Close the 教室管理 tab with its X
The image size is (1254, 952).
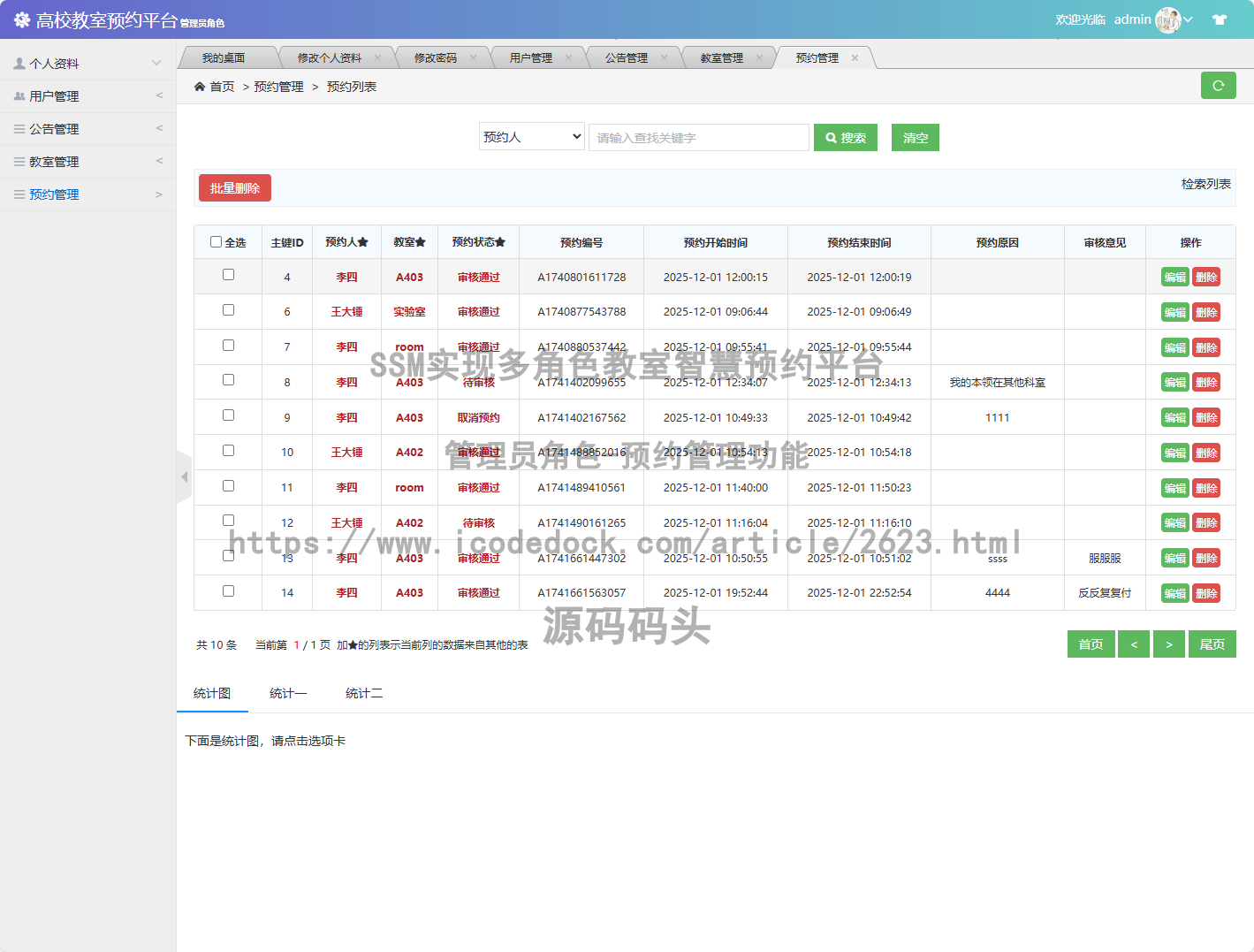(759, 58)
